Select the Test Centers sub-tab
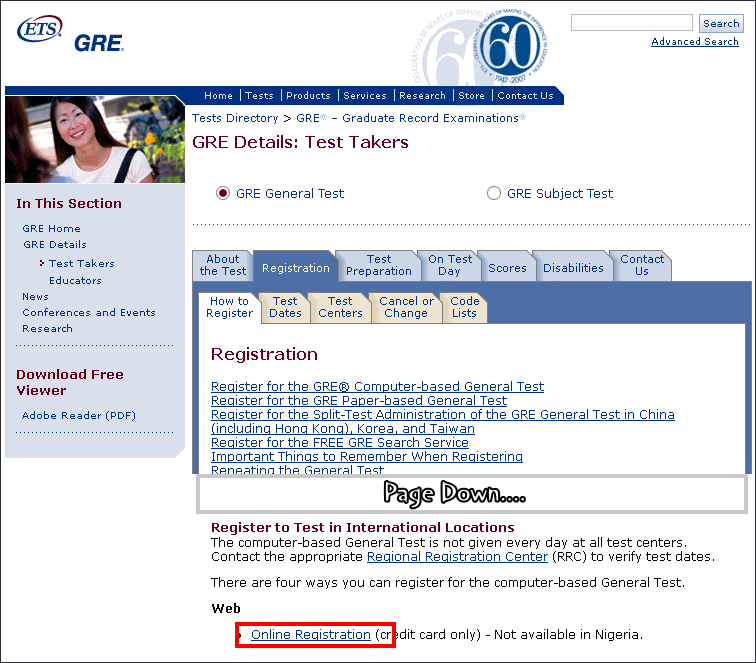 pyautogui.click(x=340, y=307)
